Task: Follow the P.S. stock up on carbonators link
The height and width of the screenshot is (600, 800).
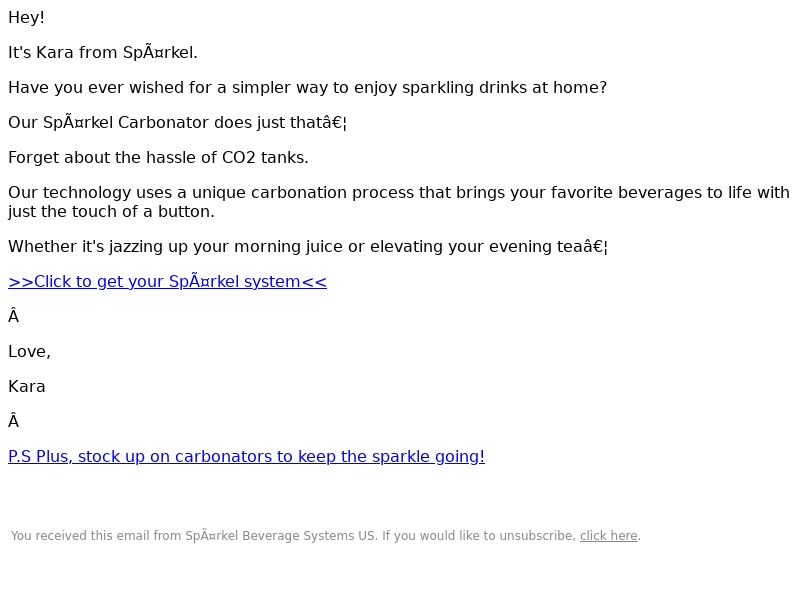Action: point(246,457)
